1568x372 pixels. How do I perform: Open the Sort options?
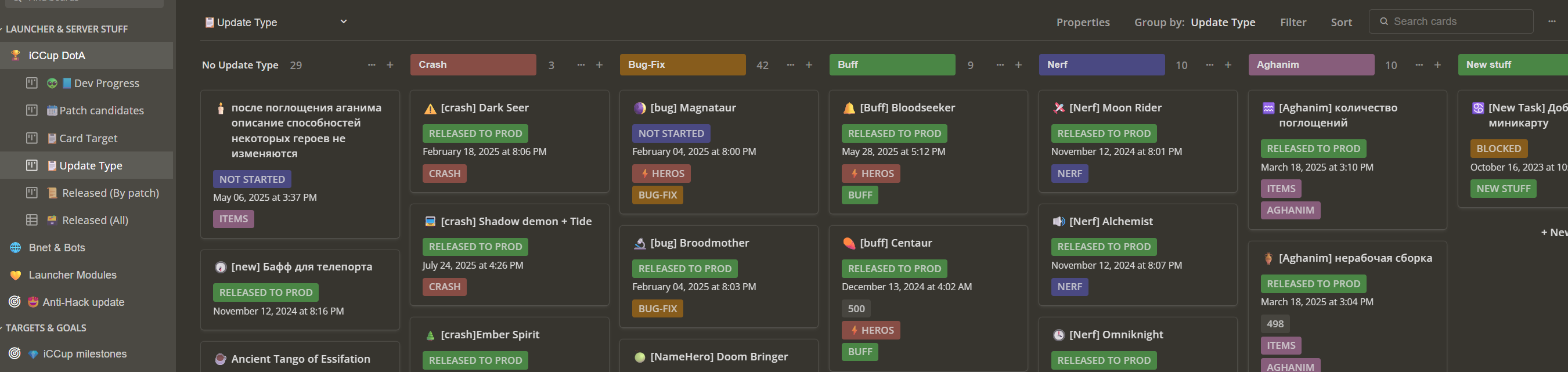point(1341,23)
